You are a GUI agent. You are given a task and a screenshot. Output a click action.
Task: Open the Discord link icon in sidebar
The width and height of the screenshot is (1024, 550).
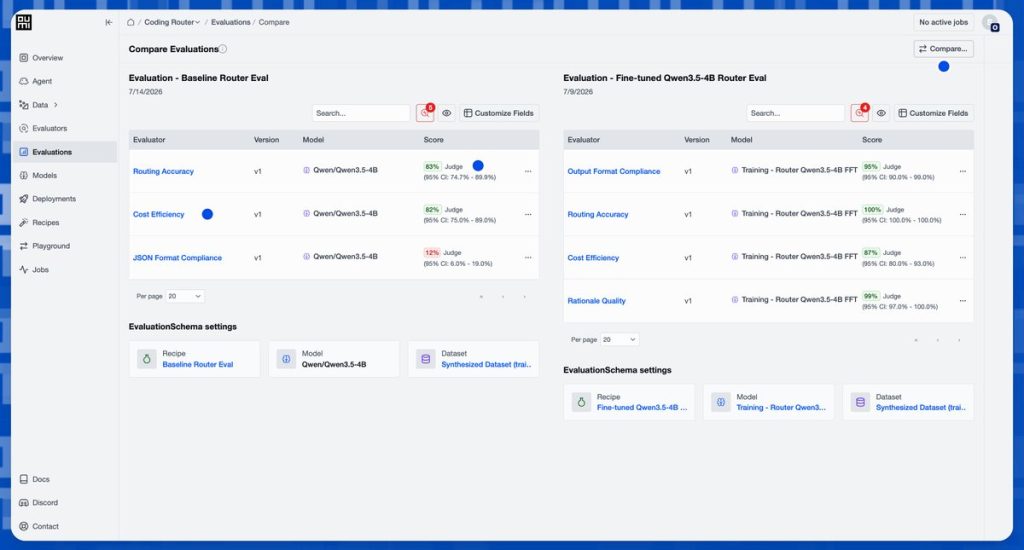coord(24,502)
